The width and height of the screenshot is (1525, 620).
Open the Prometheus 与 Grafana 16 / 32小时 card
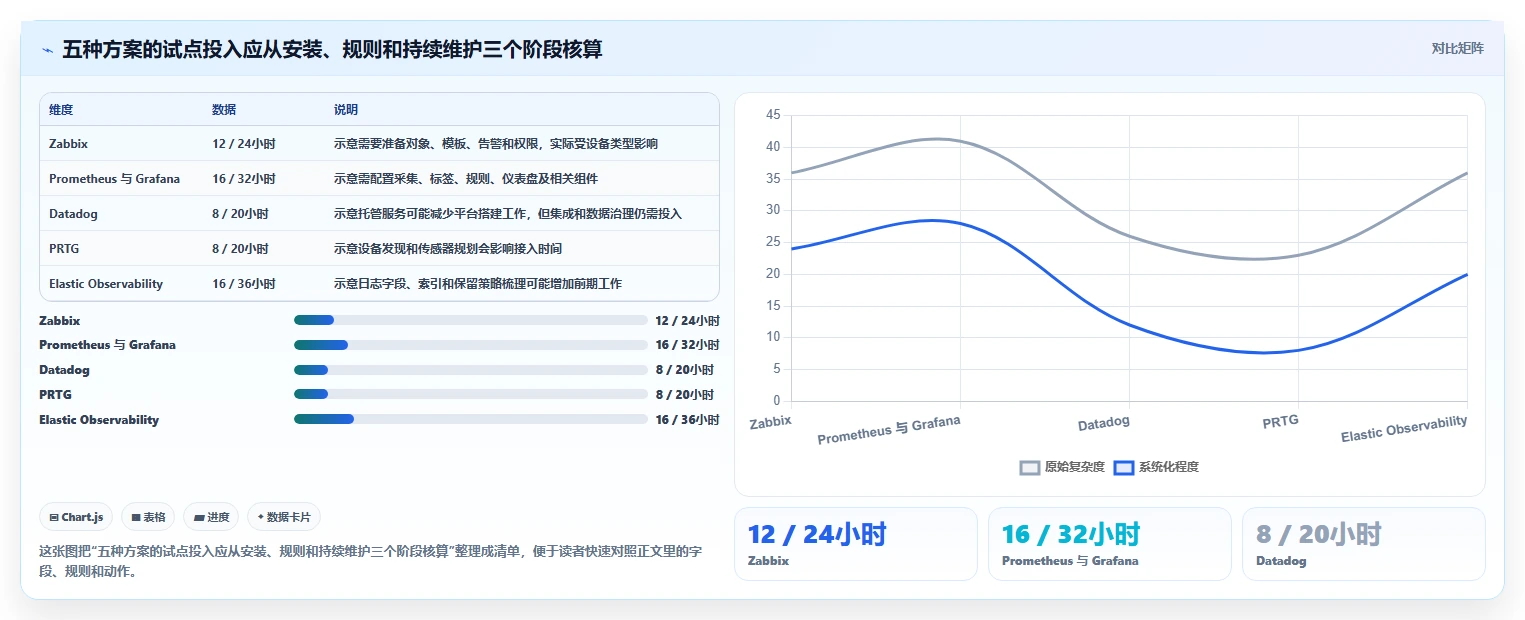(x=1109, y=544)
